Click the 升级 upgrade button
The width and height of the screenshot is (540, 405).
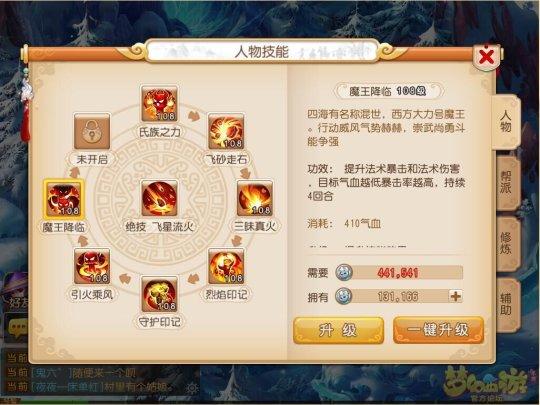[x=339, y=330]
